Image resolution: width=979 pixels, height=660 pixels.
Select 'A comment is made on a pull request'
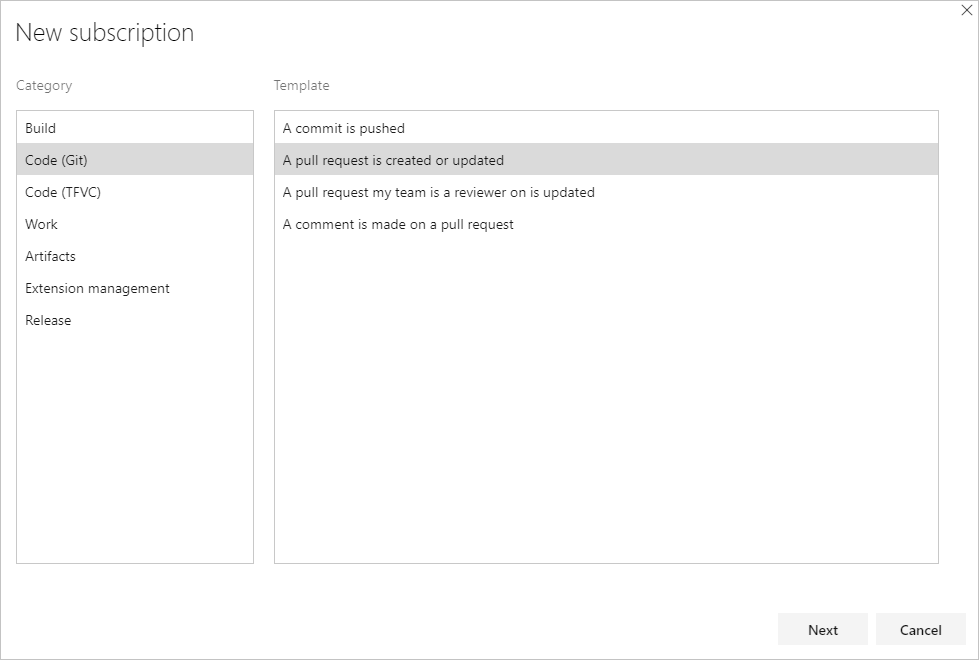pyautogui.click(x=606, y=224)
